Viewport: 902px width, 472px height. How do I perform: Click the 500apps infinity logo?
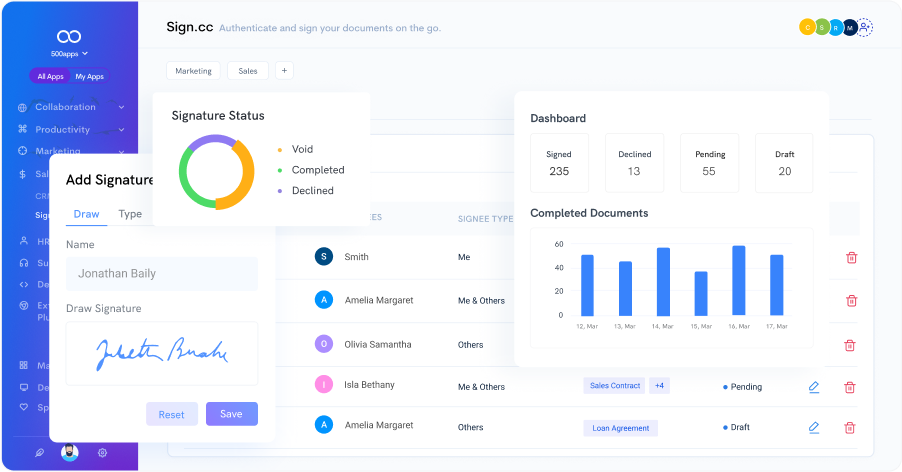(69, 36)
